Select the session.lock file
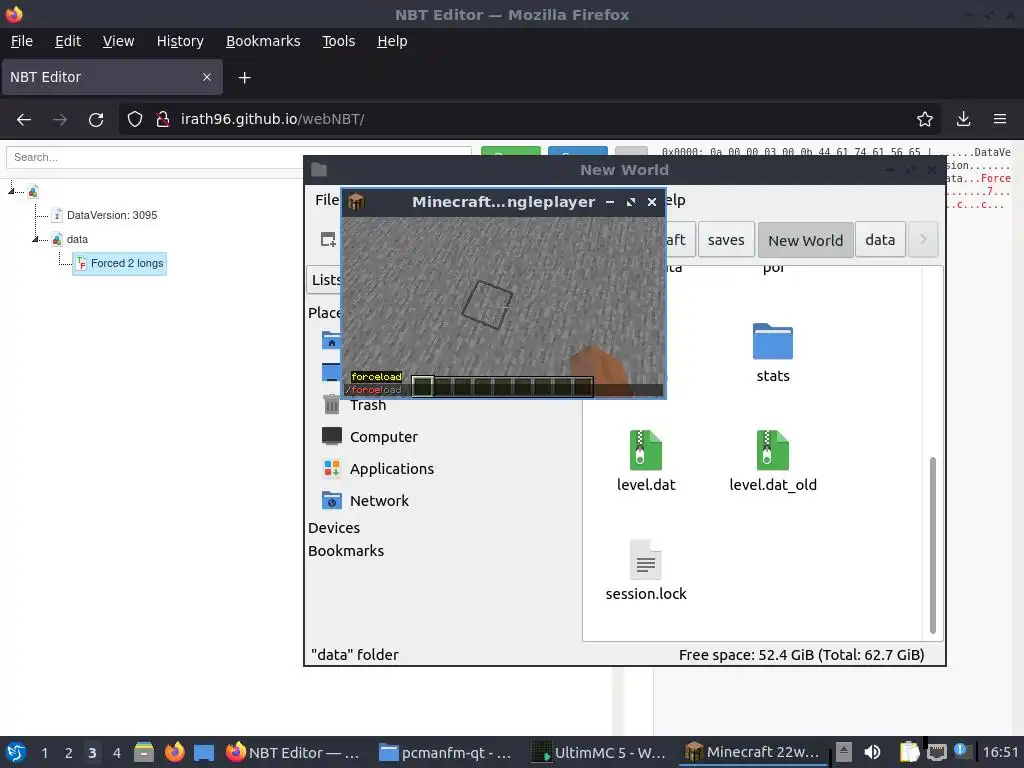Viewport: 1024px width, 768px height. point(646,570)
